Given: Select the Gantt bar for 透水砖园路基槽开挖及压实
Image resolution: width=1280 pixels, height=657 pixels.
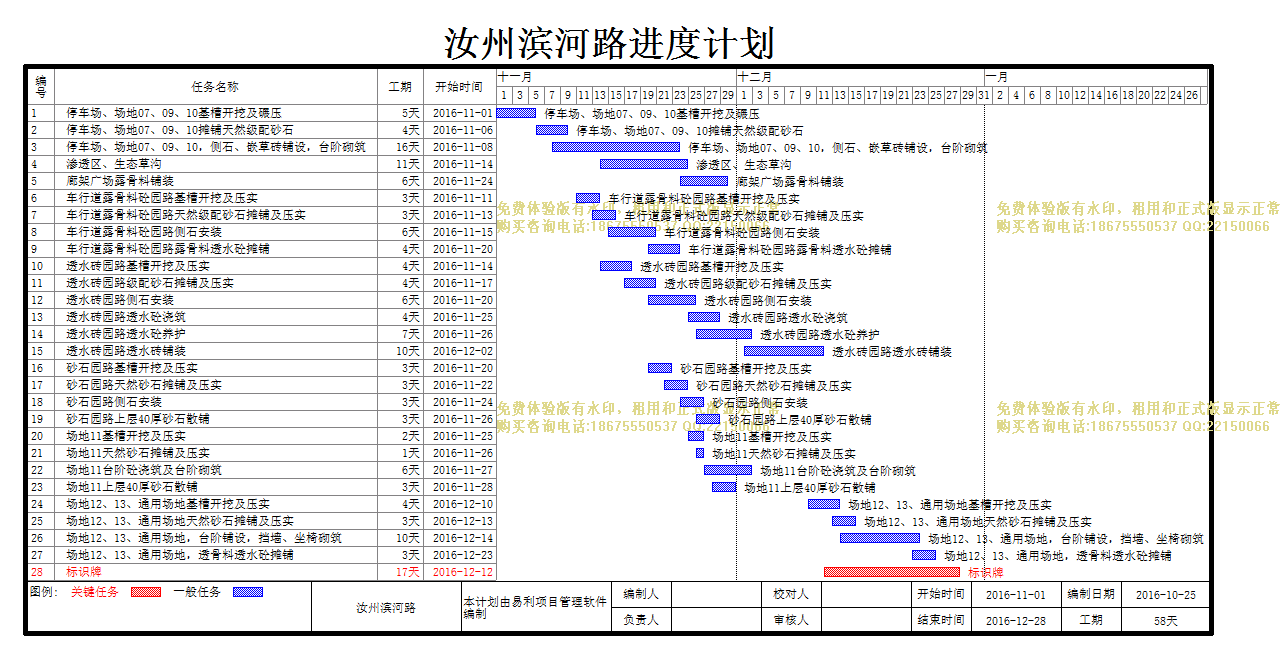Looking at the screenshot, I should pos(616,266).
